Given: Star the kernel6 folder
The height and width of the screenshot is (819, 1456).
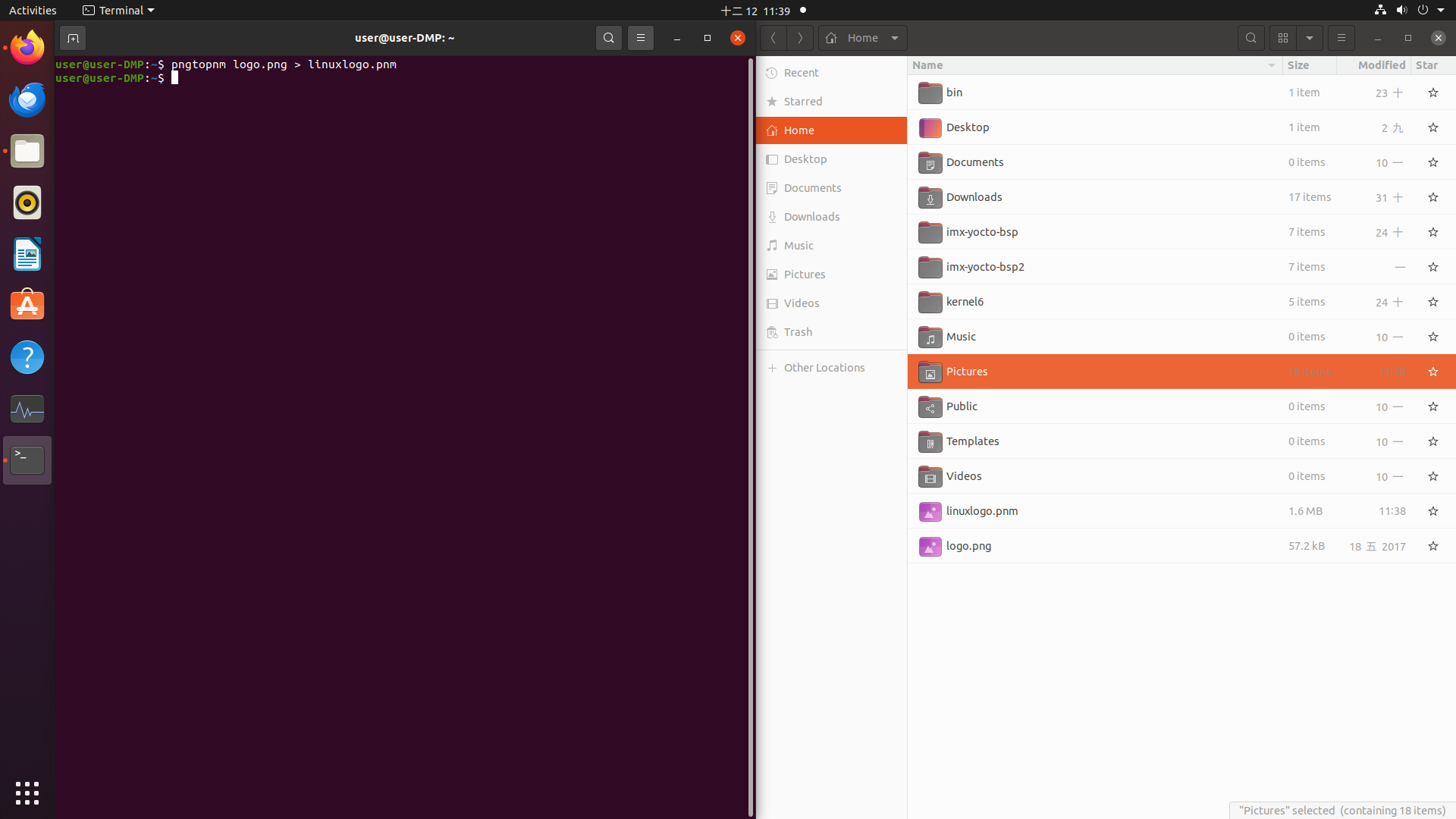Looking at the screenshot, I should [1432, 302].
